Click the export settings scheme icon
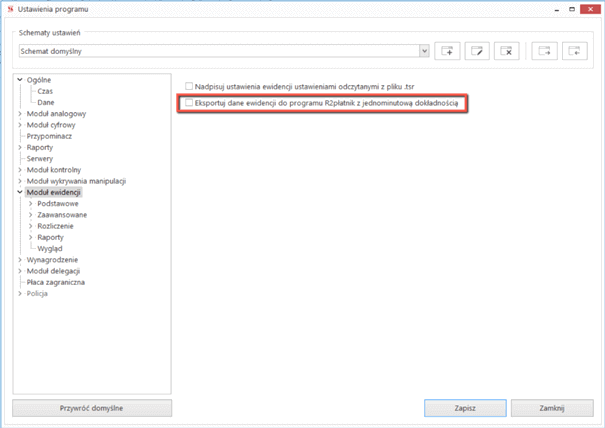Image resolution: width=605 pixels, height=428 pixels. coord(544,51)
